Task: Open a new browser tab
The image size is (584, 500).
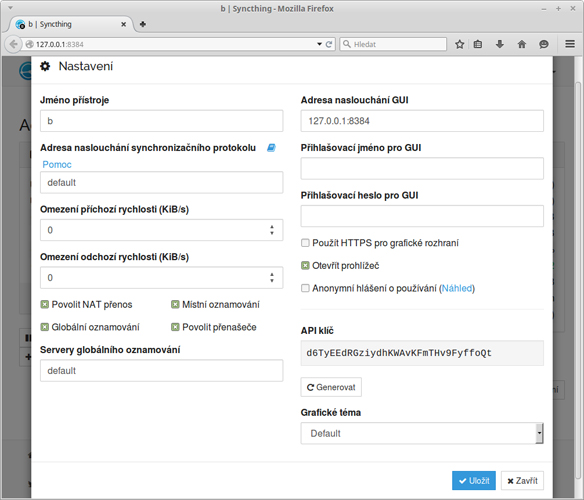Action: click(142, 24)
